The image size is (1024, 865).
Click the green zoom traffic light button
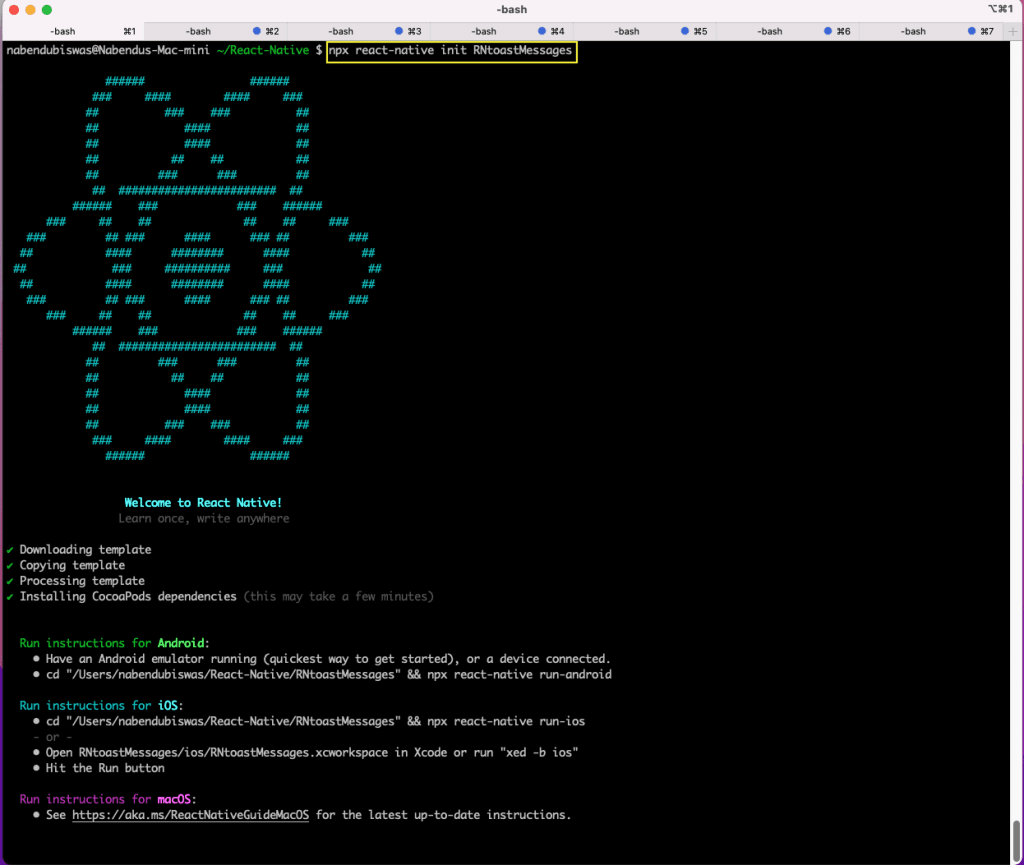point(46,9)
